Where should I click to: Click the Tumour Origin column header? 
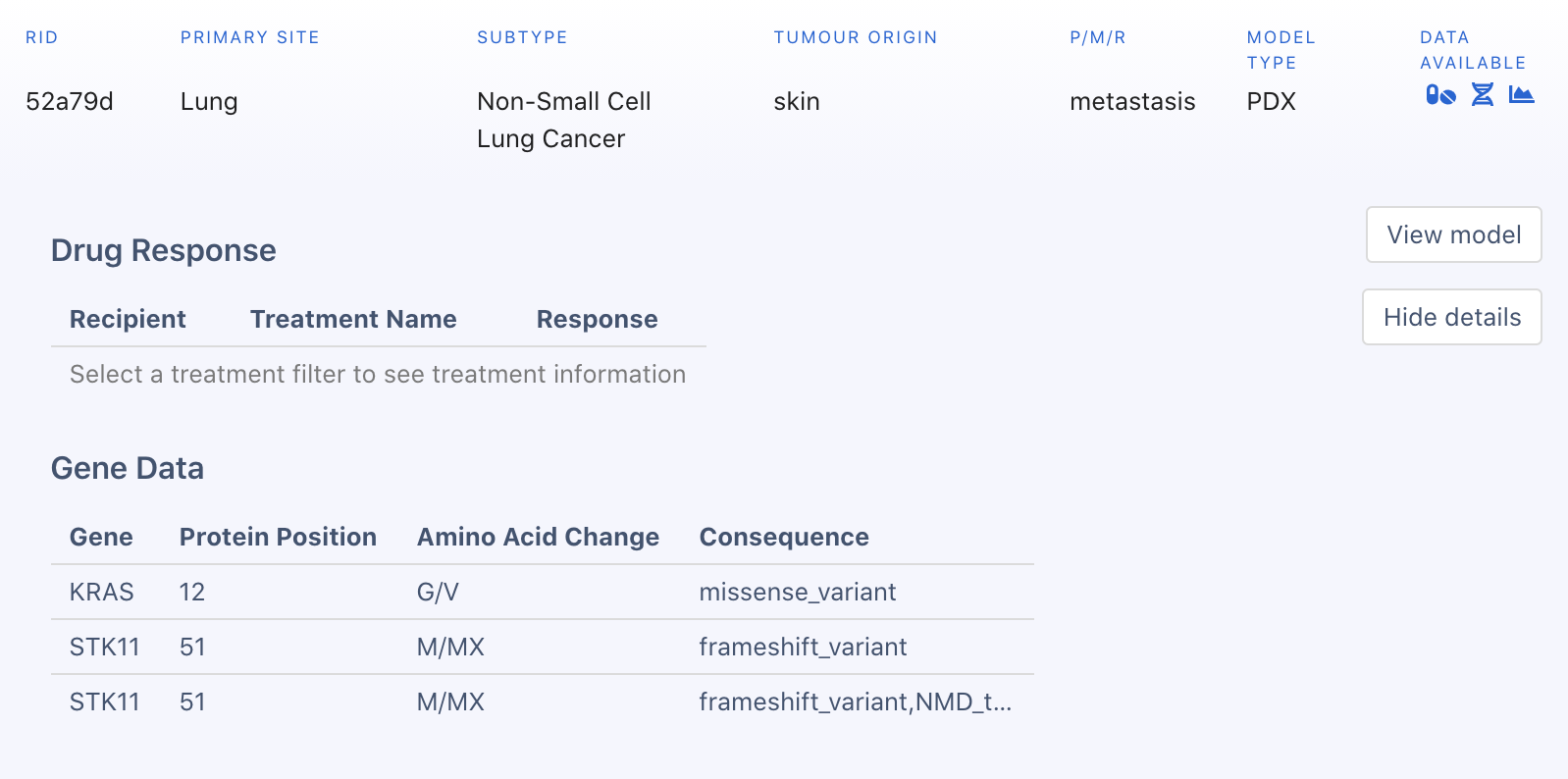pyautogui.click(x=855, y=37)
